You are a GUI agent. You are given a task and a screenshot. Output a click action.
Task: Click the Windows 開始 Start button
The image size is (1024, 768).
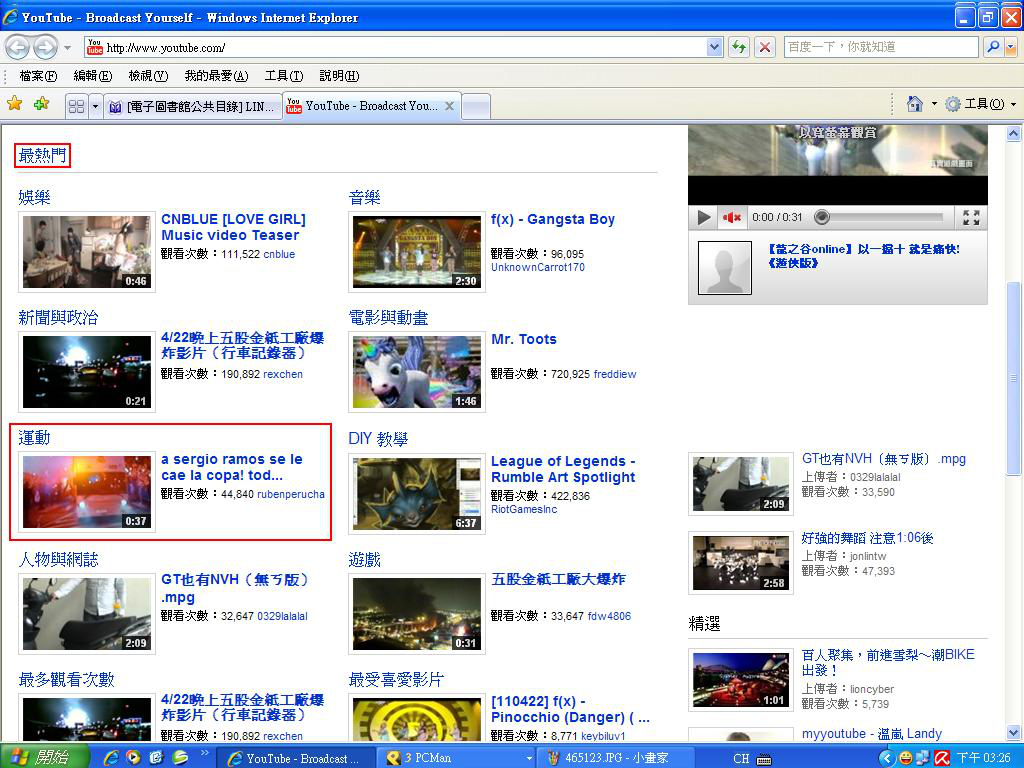45,757
